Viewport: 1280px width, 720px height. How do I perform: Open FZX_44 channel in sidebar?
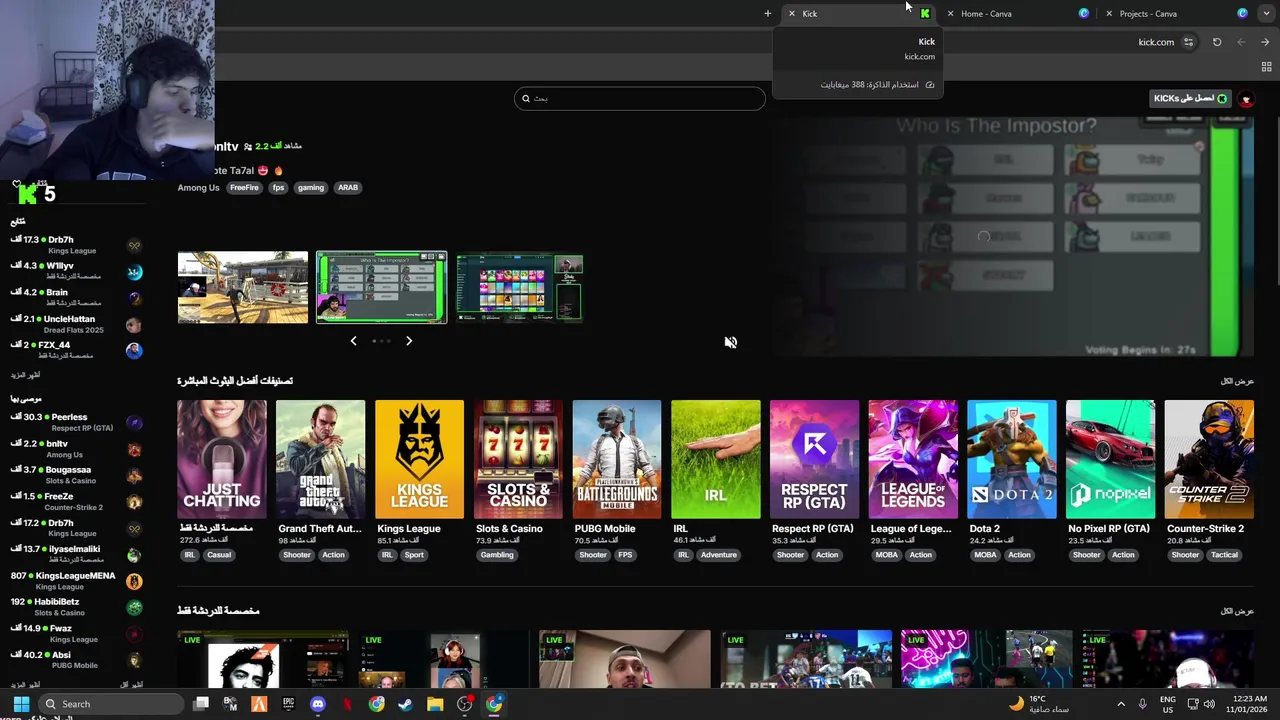pyautogui.click(x=76, y=350)
